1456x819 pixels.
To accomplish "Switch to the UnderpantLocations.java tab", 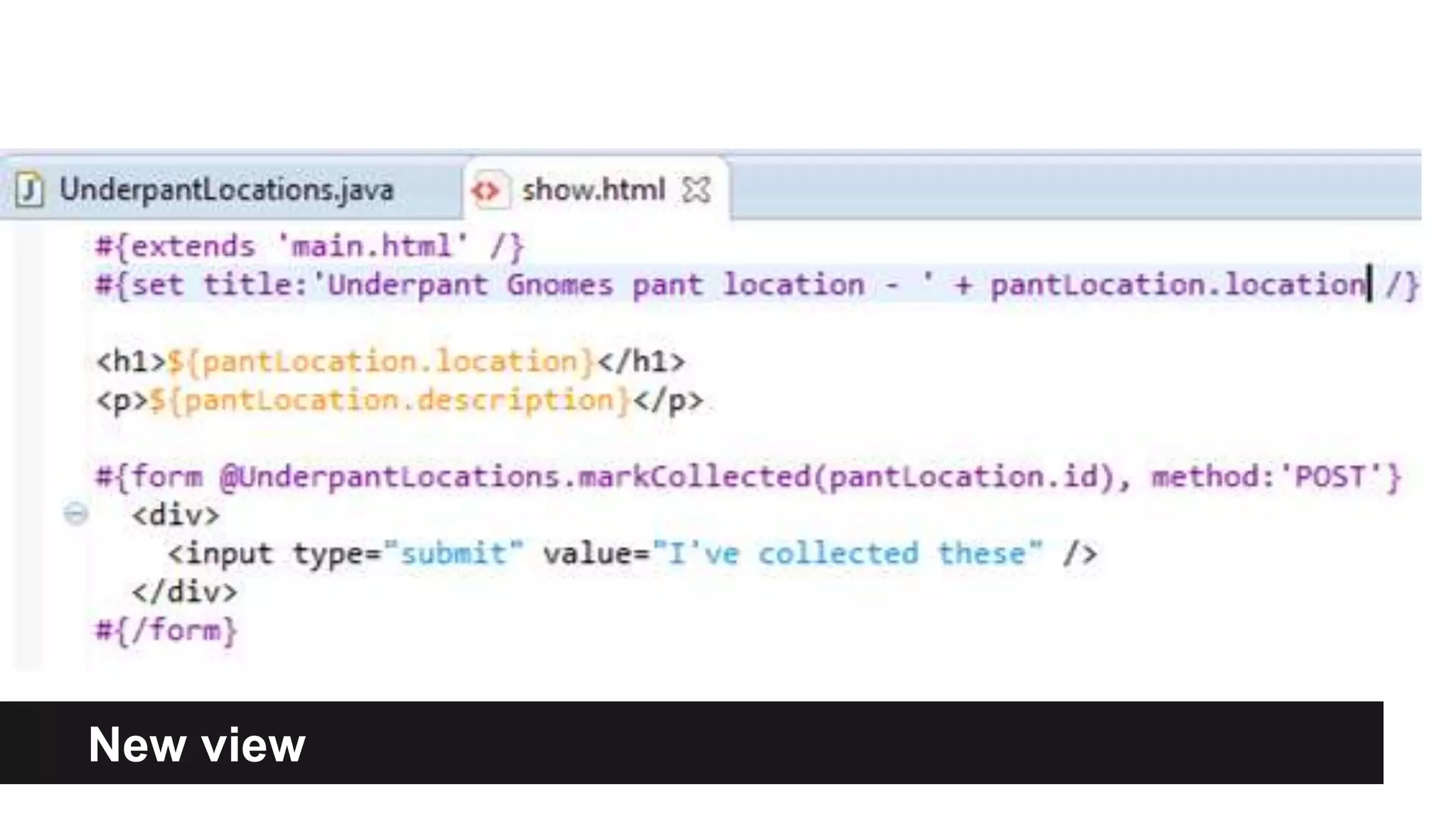I will [226, 190].
